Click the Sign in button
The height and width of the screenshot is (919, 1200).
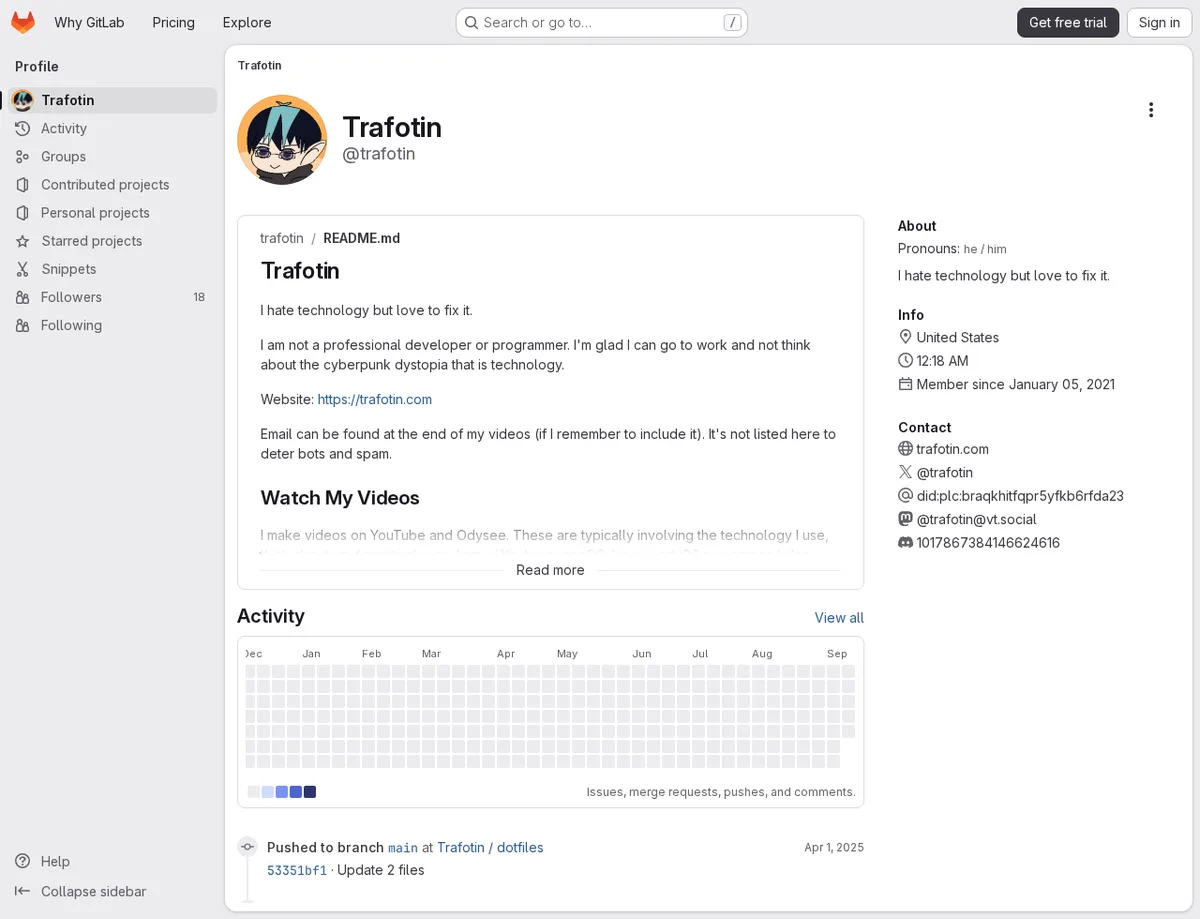tap(1159, 22)
